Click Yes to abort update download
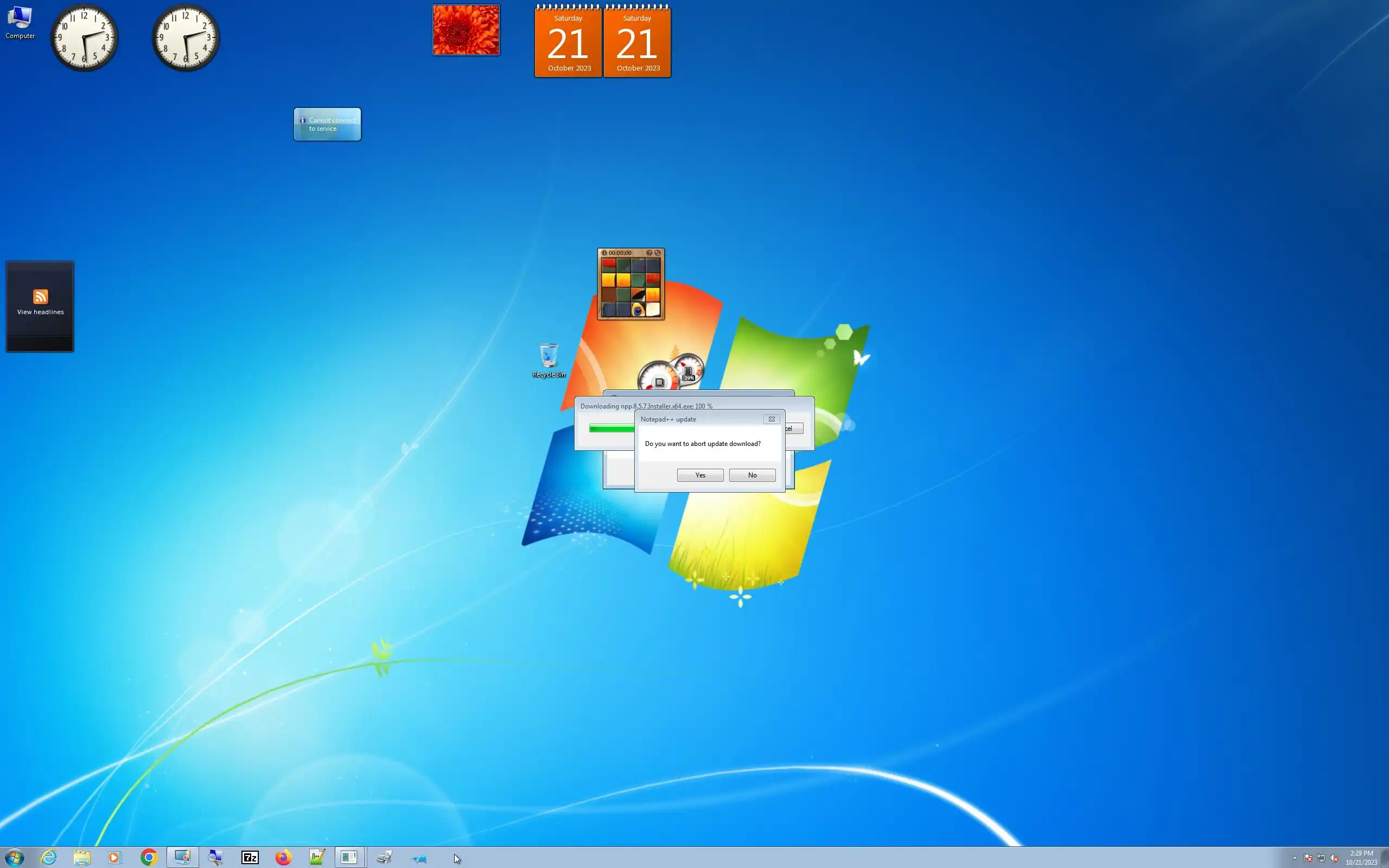1389x868 pixels. (x=700, y=475)
